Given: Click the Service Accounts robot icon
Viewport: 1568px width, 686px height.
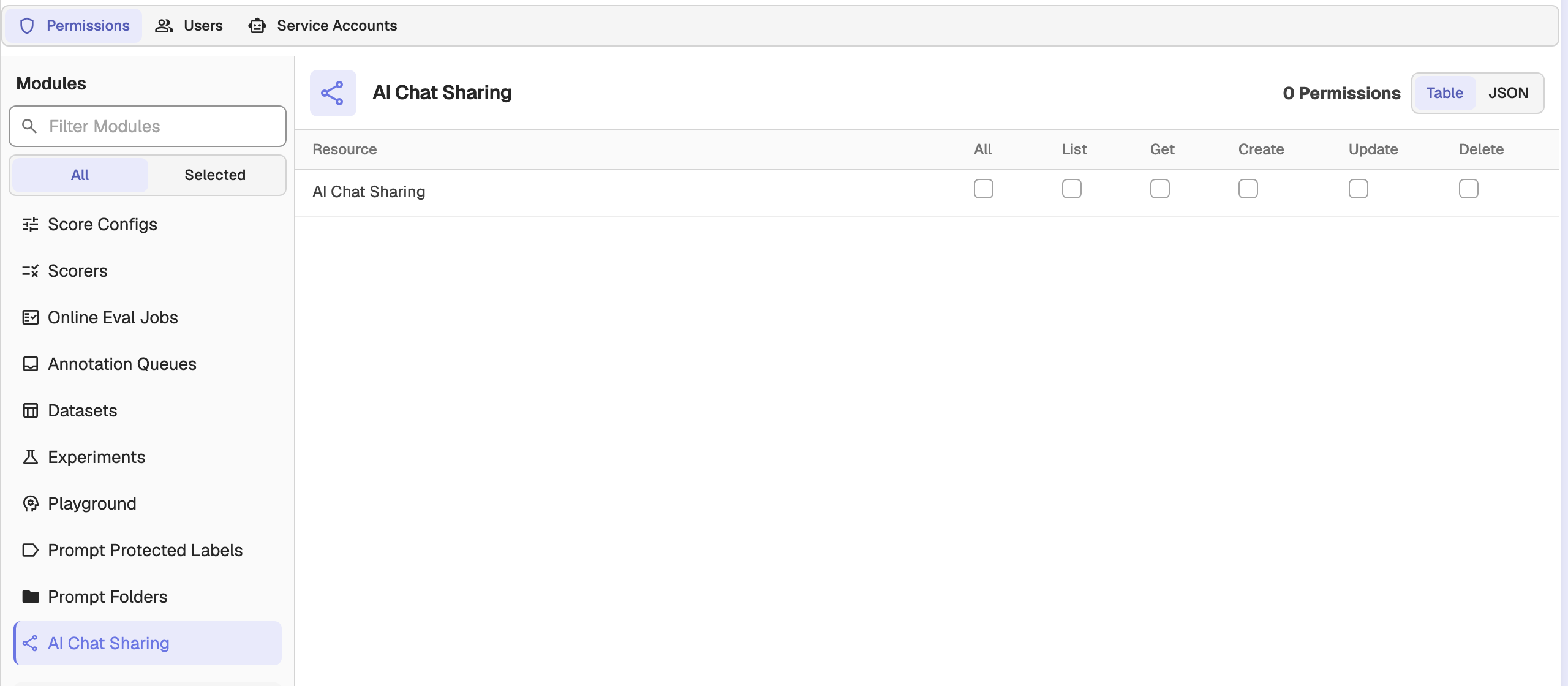Looking at the screenshot, I should 257,26.
